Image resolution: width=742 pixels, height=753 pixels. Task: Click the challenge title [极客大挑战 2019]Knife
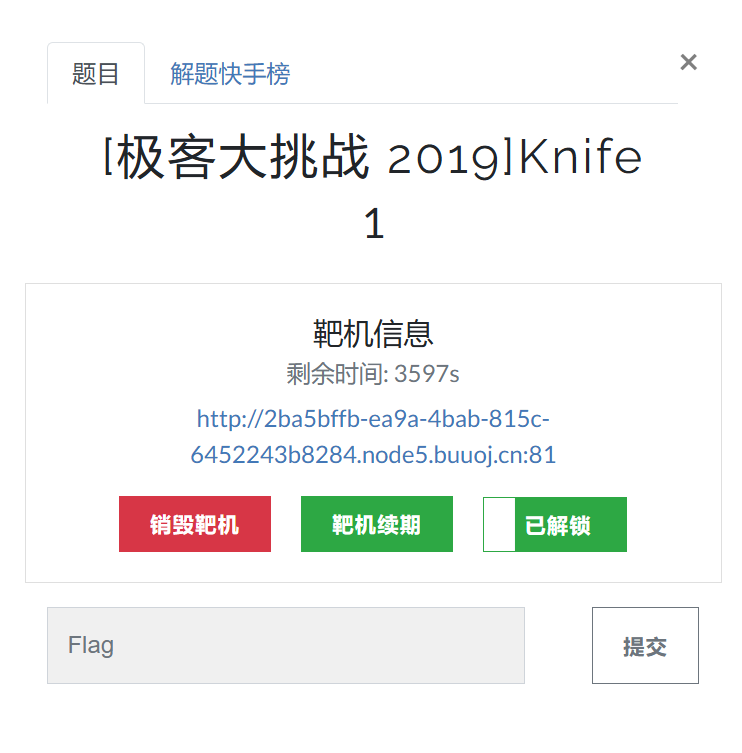373,156
